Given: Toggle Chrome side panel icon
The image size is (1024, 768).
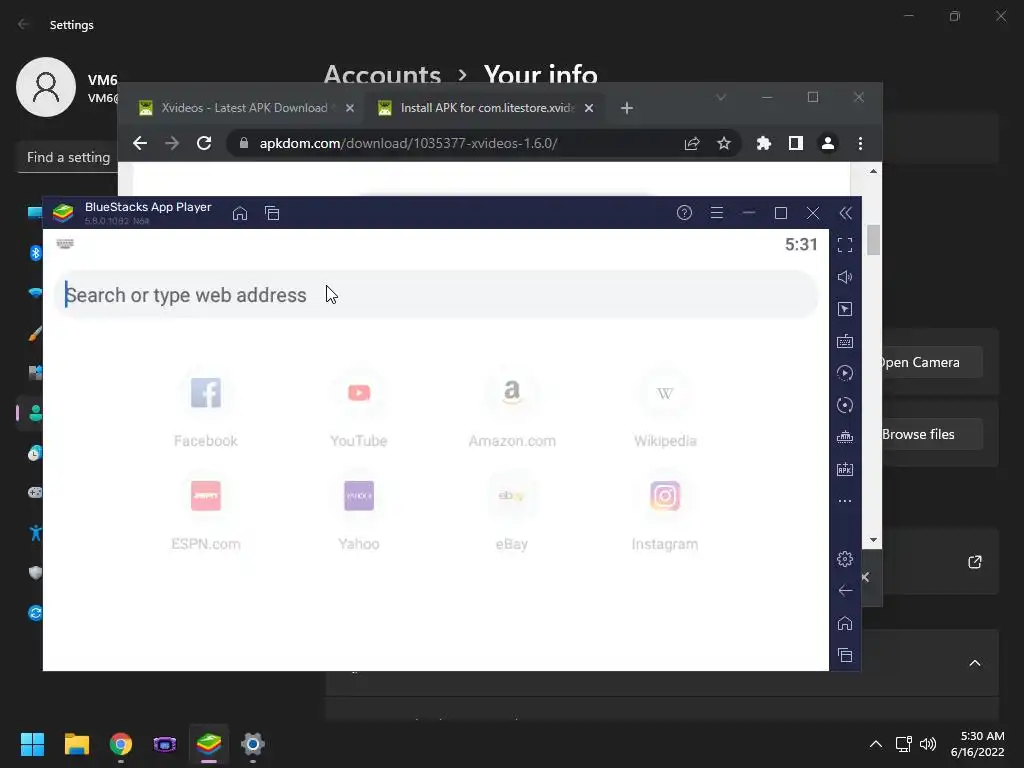Looking at the screenshot, I should (795, 143).
